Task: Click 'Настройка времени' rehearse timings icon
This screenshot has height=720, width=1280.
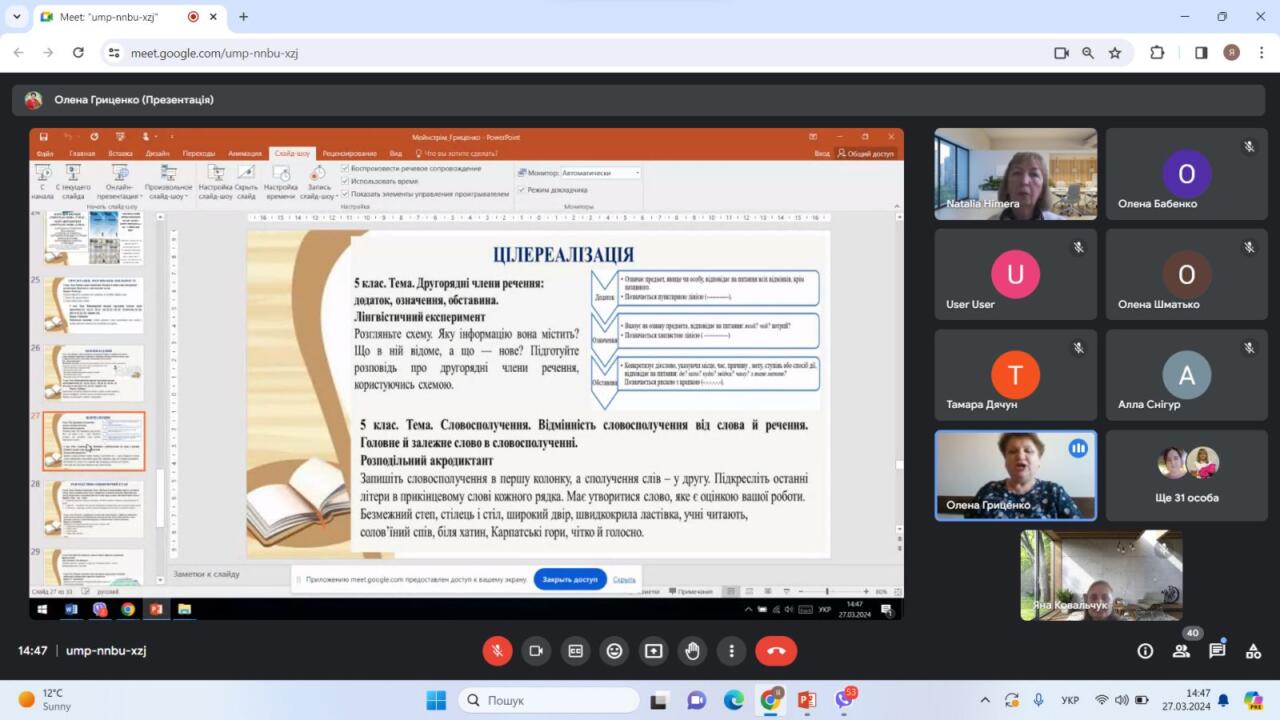Action: [x=281, y=181]
